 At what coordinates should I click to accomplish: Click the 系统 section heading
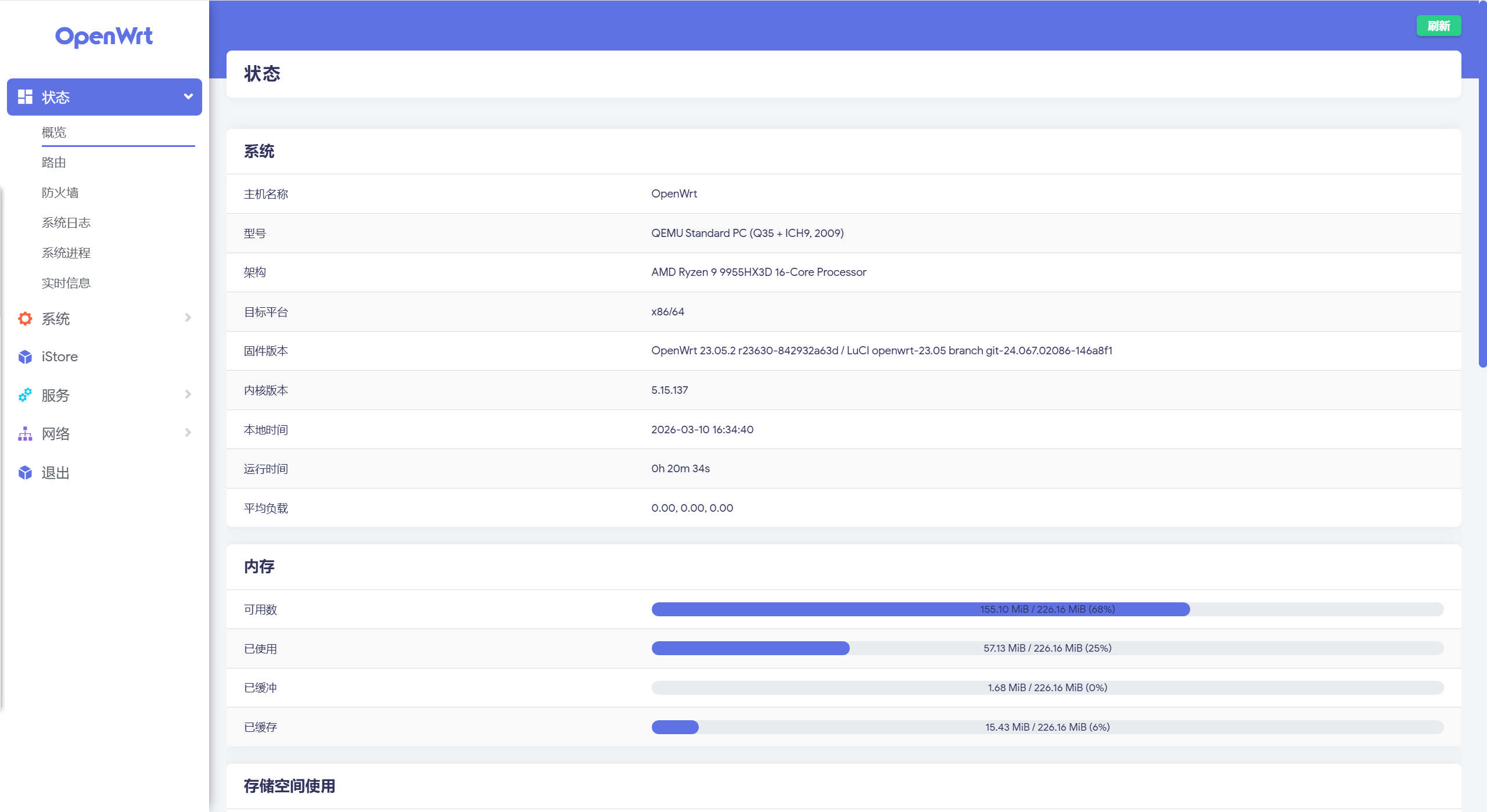point(259,152)
